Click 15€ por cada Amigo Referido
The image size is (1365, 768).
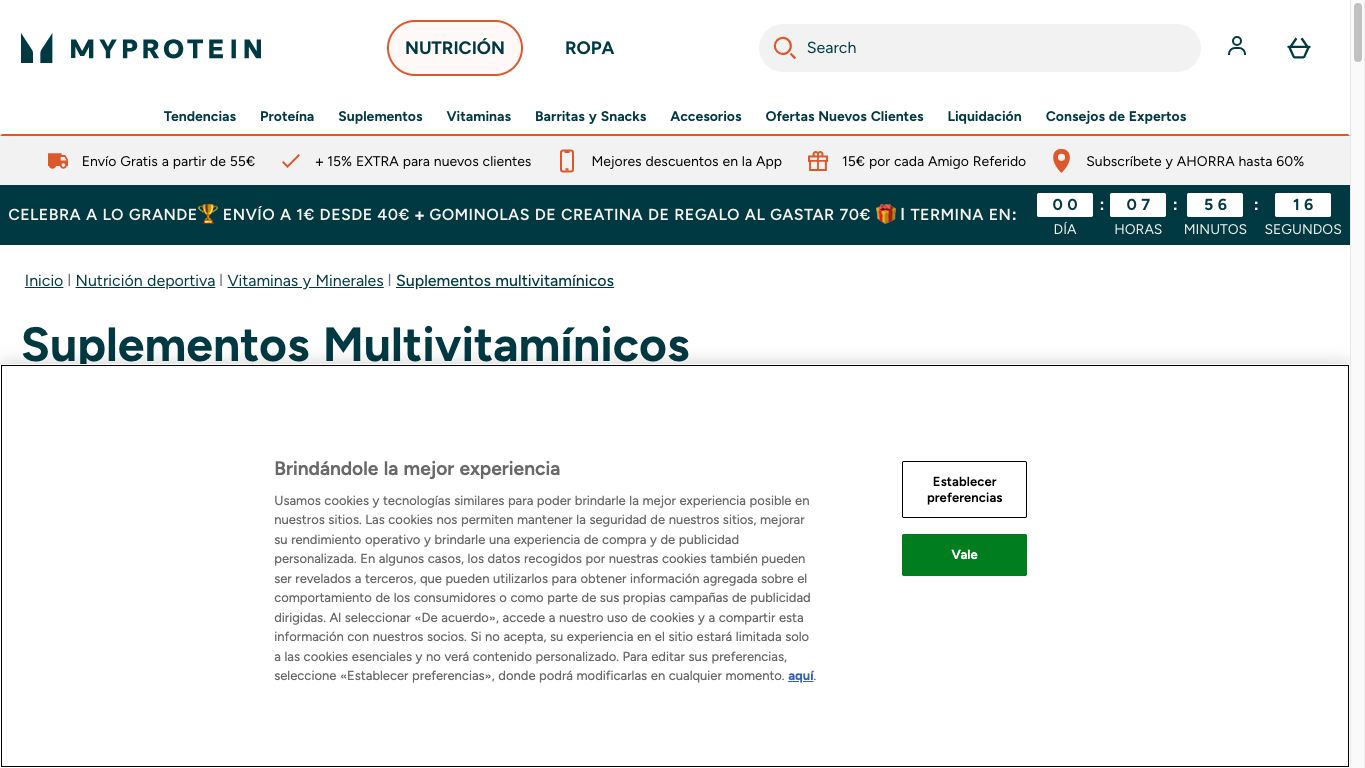(x=934, y=161)
